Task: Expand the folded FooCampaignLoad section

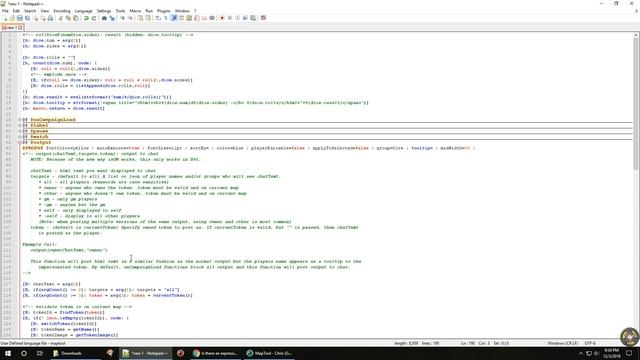Action: click(20, 120)
